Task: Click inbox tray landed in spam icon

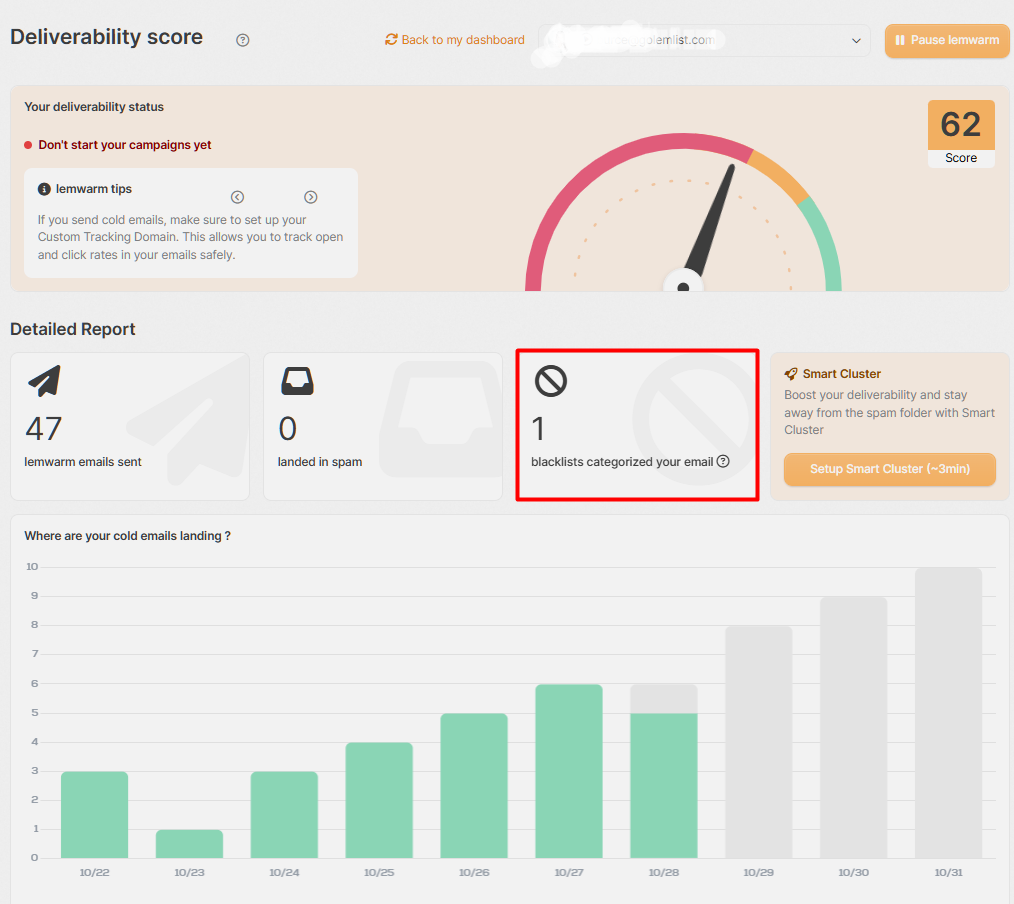Action: click(x=297, y=381)
